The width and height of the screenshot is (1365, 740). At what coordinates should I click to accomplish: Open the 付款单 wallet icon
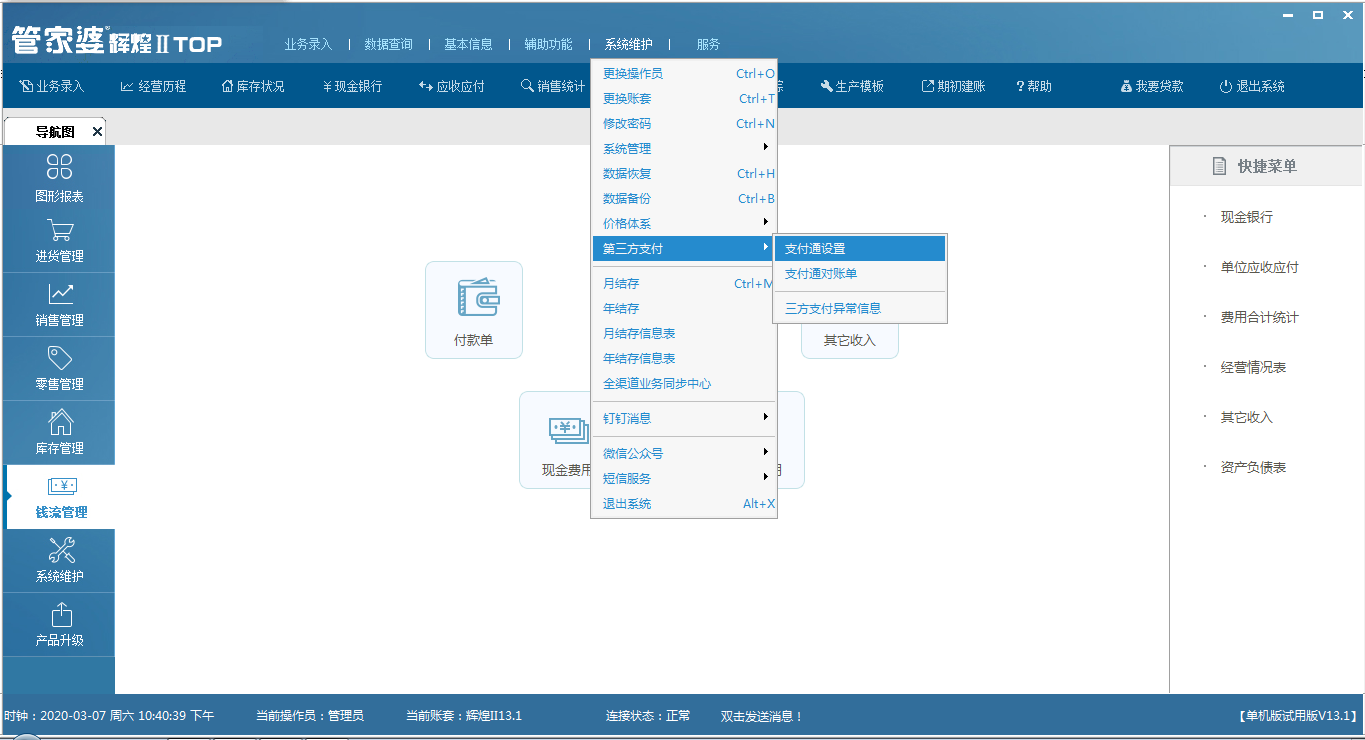(474, 298)
